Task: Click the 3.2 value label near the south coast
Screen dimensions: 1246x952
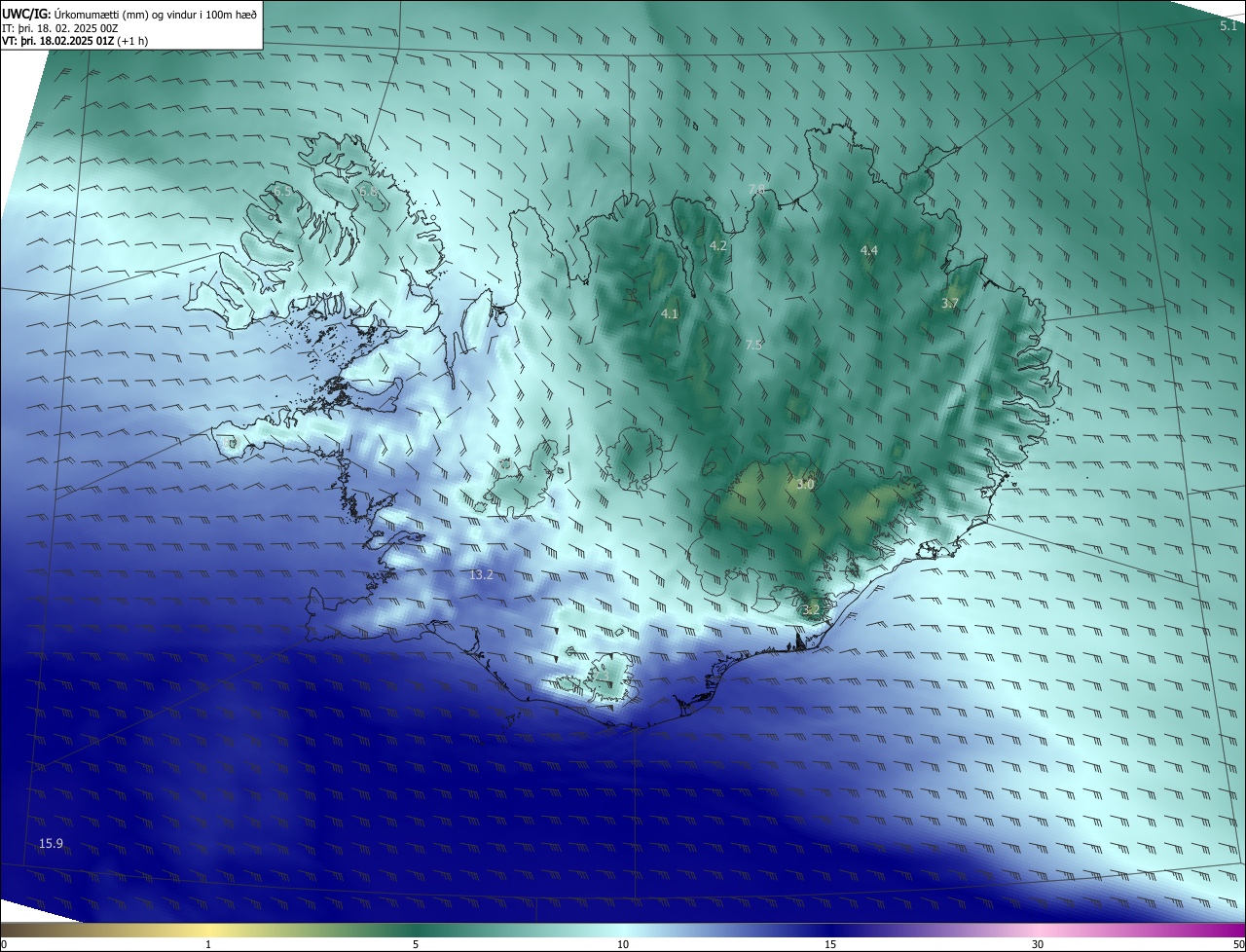Action: coord(811,610)
